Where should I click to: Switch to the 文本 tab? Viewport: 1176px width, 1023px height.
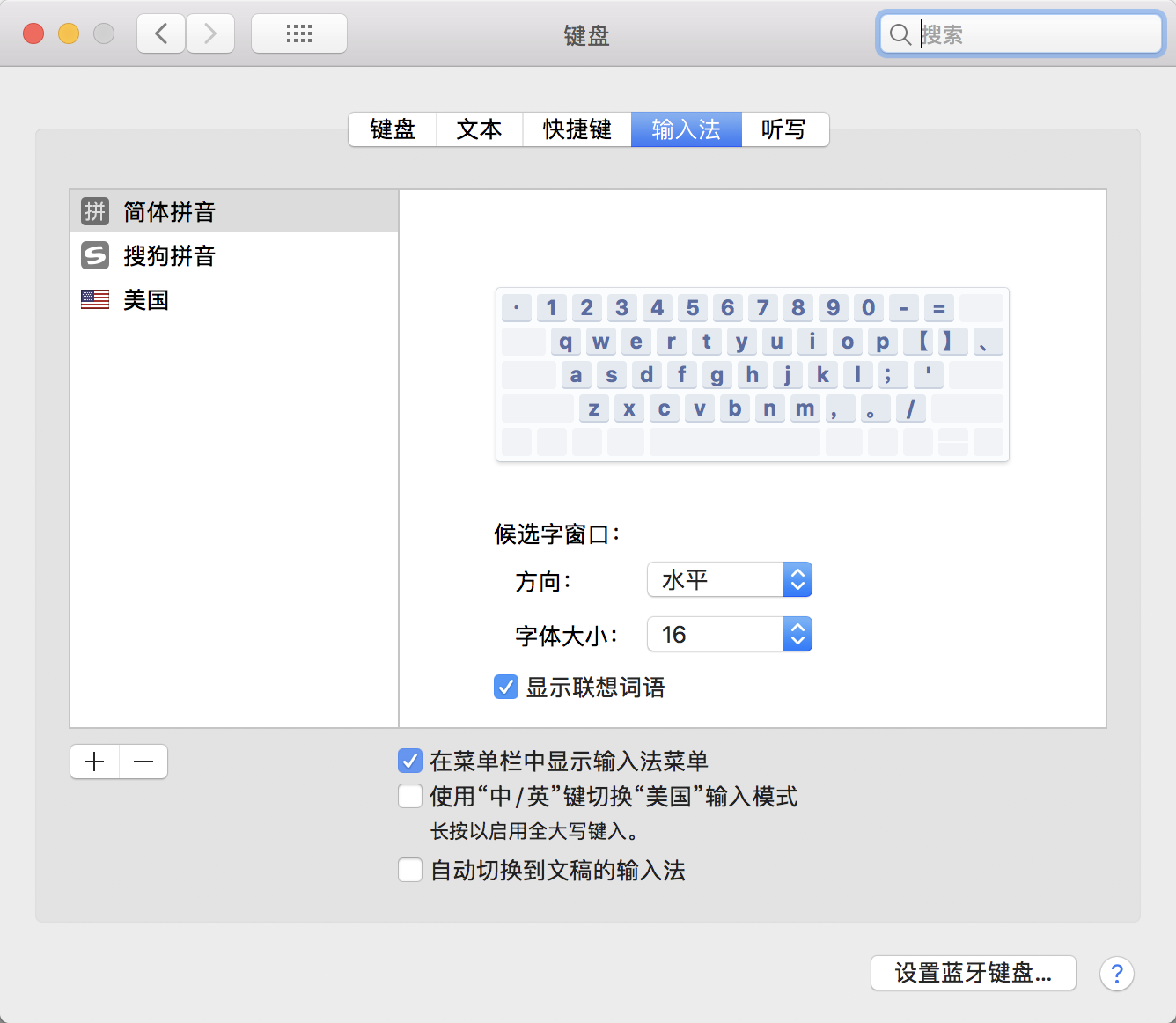(x=479, y=129)
